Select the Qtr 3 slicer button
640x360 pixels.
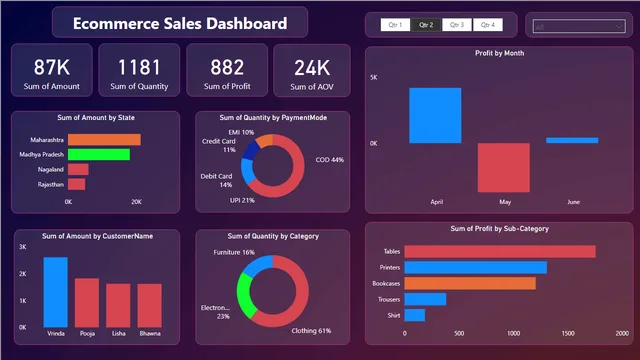point(457,25)
